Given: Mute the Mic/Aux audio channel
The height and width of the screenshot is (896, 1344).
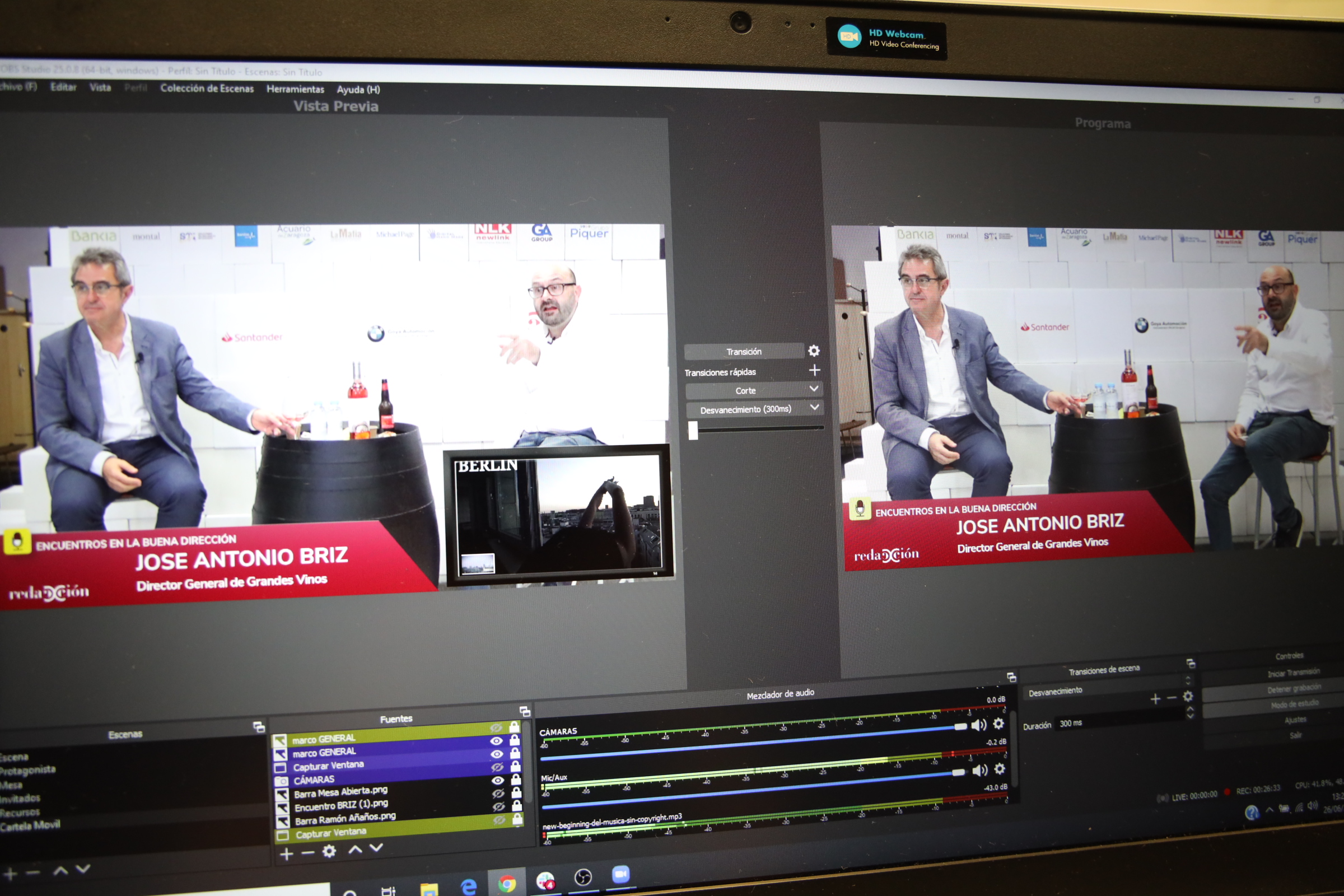Looking at the screenshot, I should pyautogui.click(x=980, y=771).
